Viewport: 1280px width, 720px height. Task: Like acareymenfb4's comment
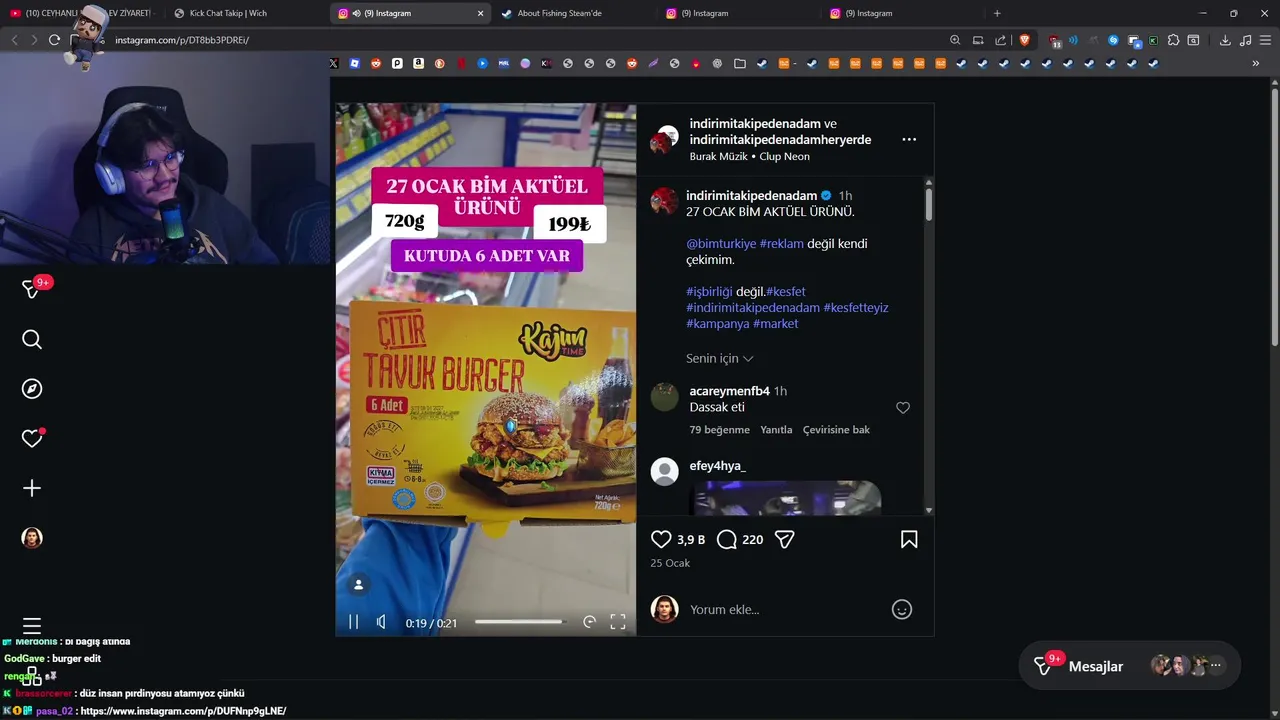903,408
